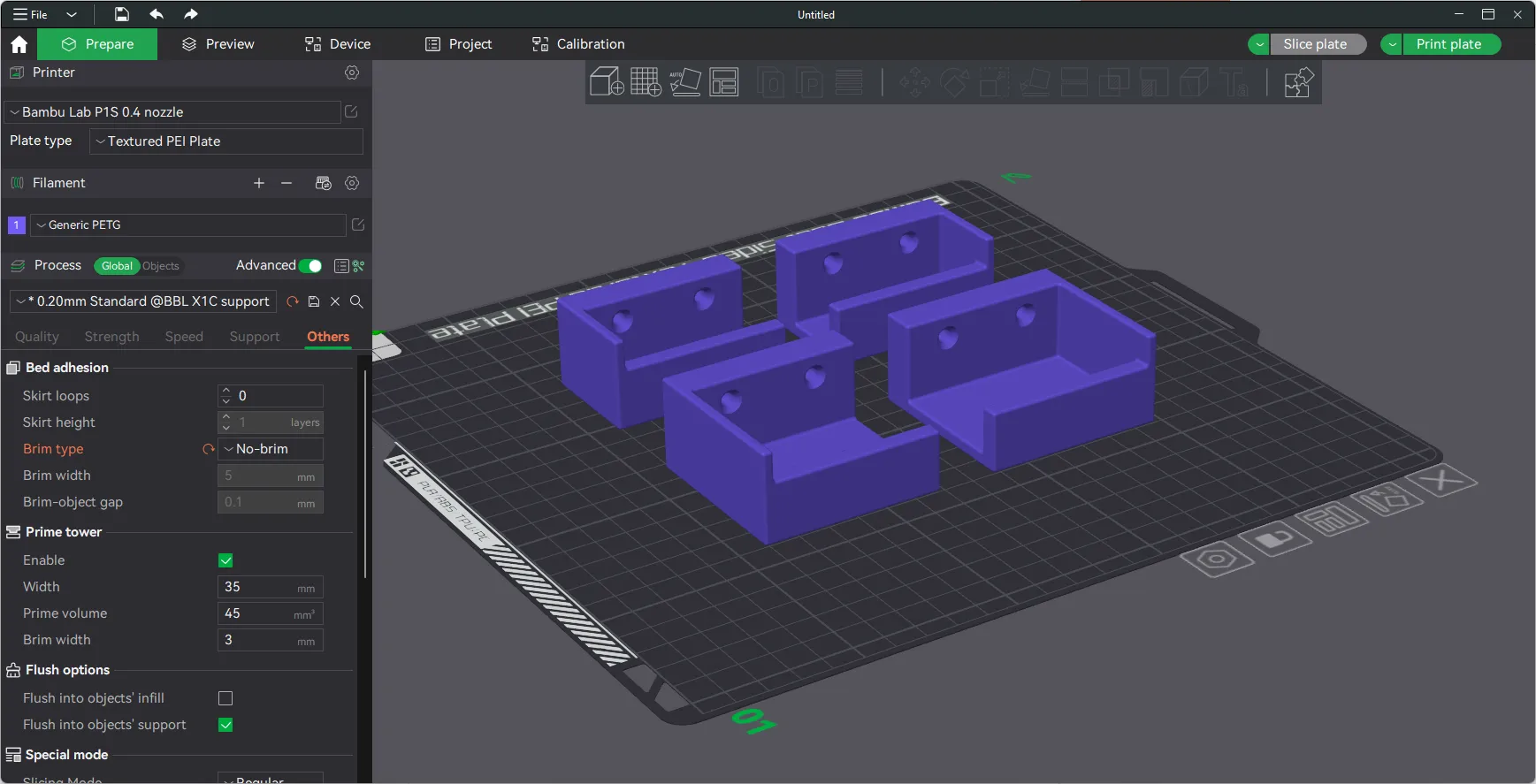Save the process preset with the disk icon
The height and width of the screenshot is (784, 1536).
[314, 301]
